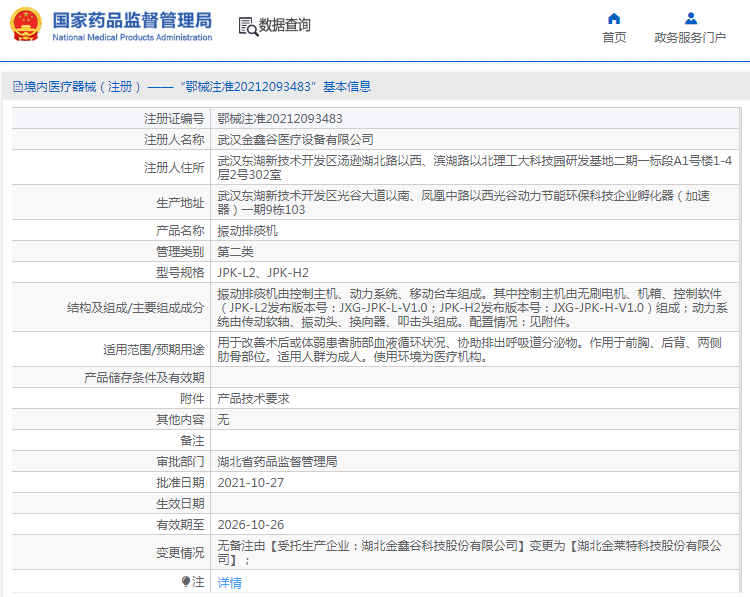Click the 生产地址 row label
The height and width of the screenshot is (597, 750).
point(180,203)
